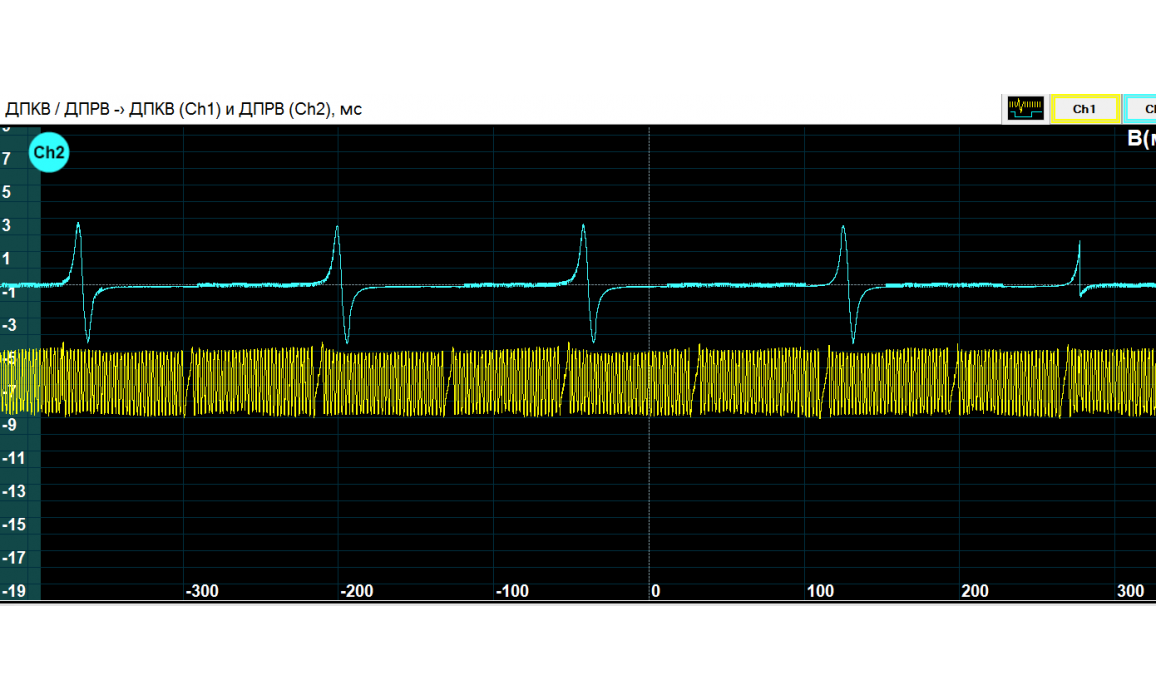Viewport: 1156px width, 700px height.
Task: Select the -200 ms time axis label
Action: pyautogui.click(x=357, y=591)
